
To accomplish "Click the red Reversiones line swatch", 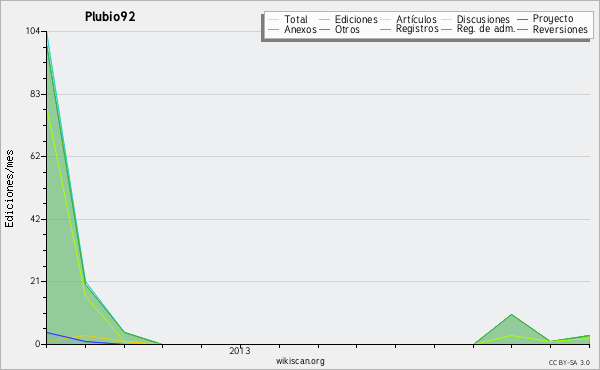I will pyautogui.click(x=522, y=29).
